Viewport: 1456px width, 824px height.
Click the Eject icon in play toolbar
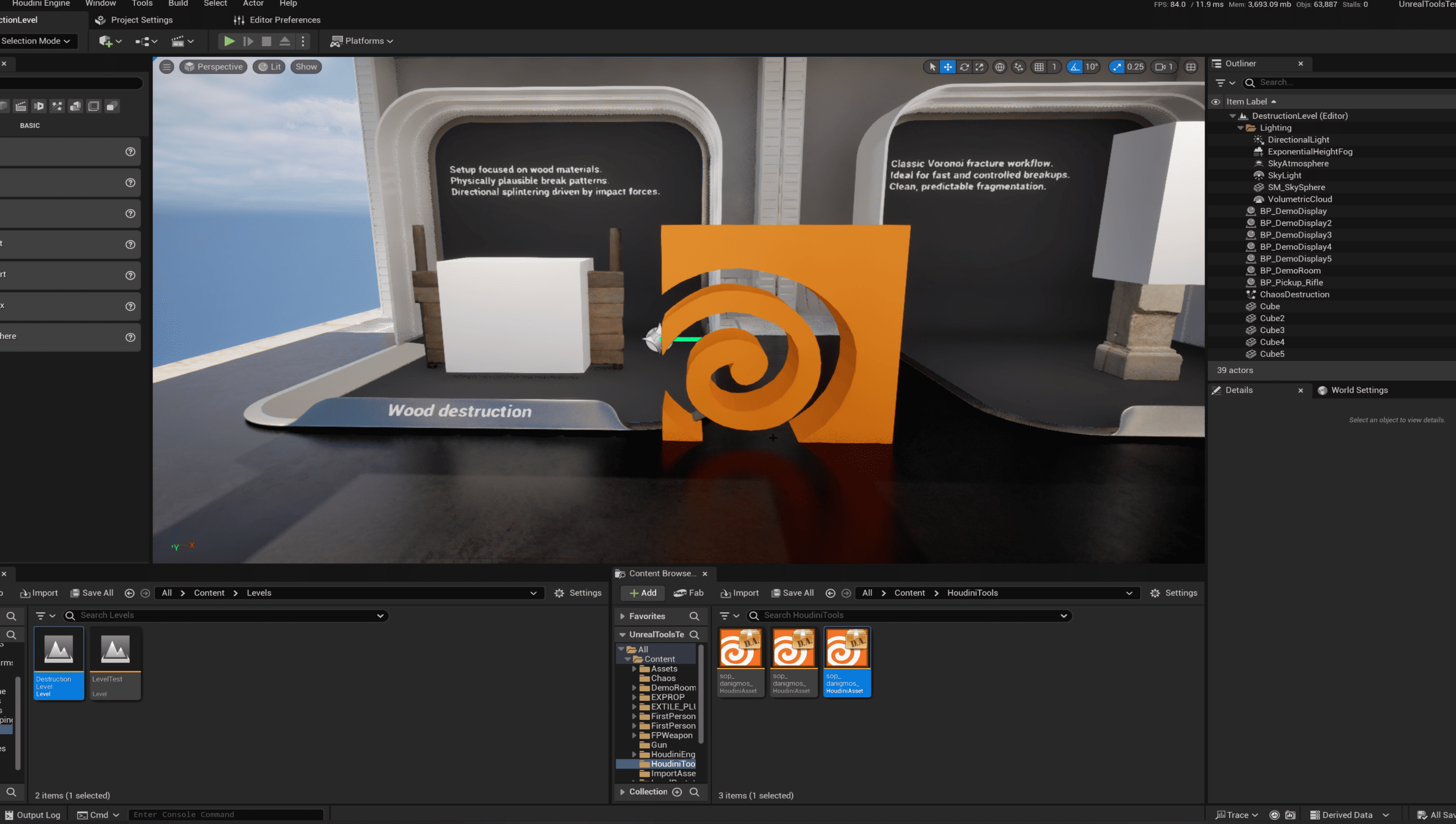pos(285,41)
